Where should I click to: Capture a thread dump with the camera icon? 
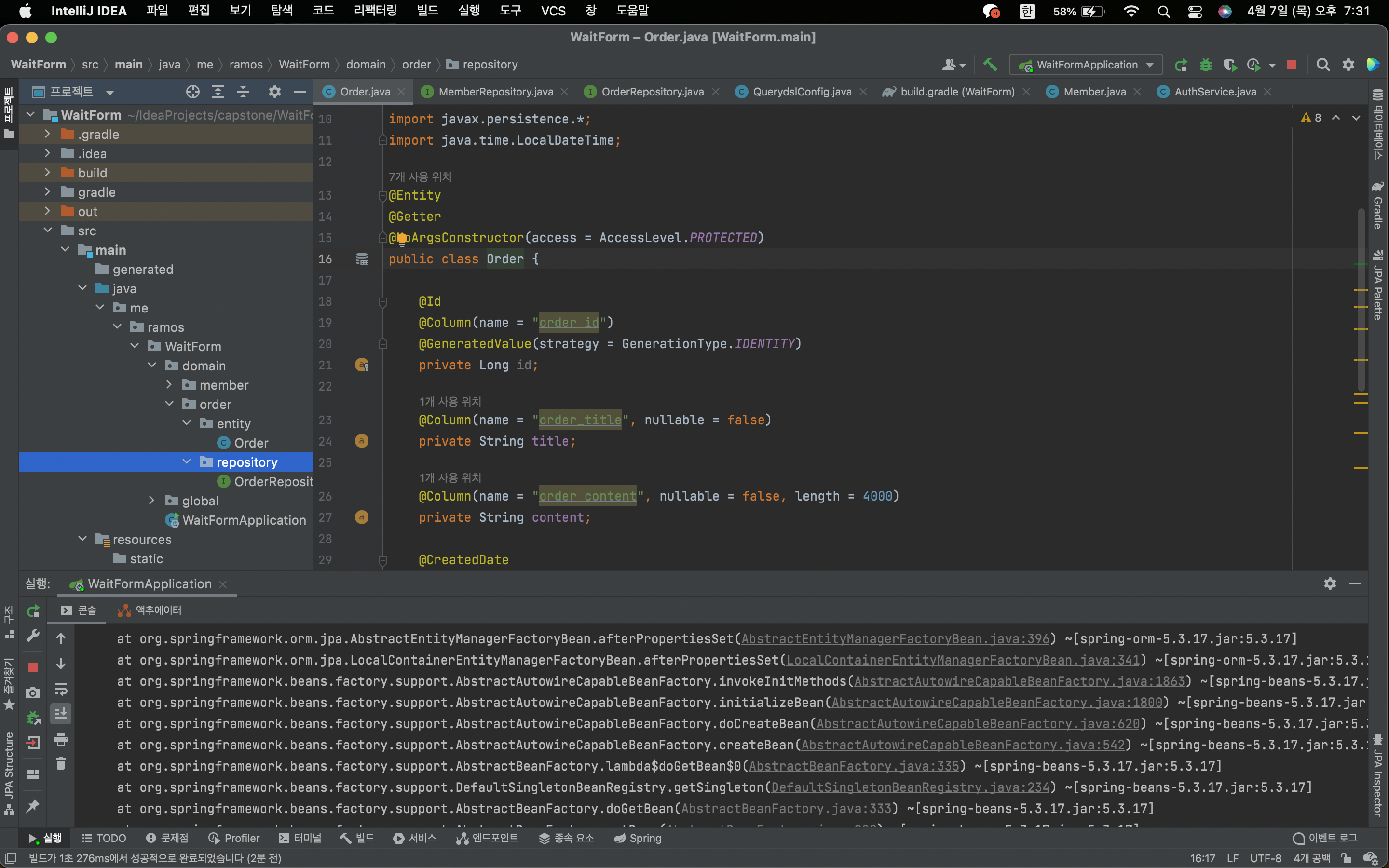point(33,692)
